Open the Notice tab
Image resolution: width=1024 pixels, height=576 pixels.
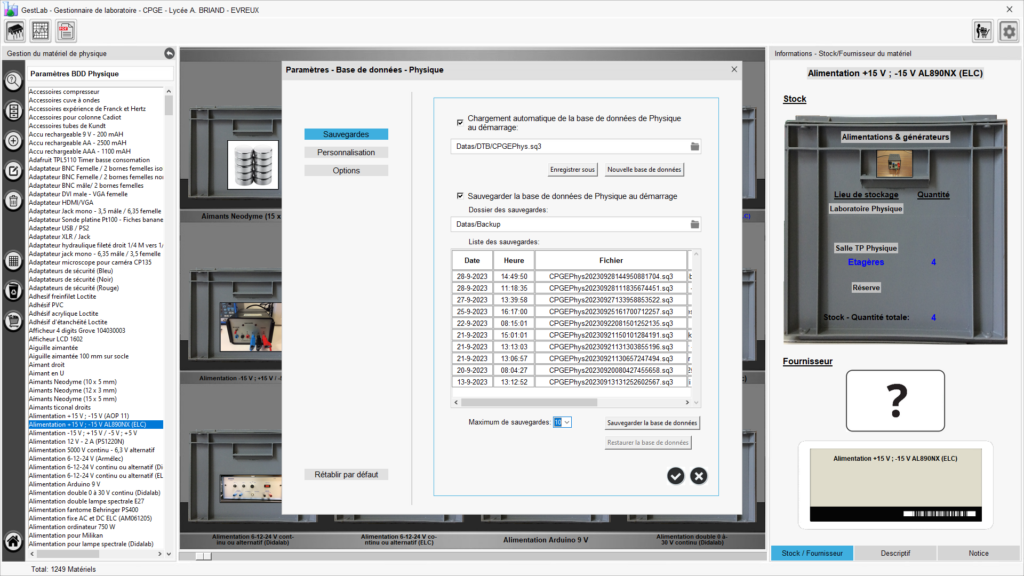click(978, 552)
